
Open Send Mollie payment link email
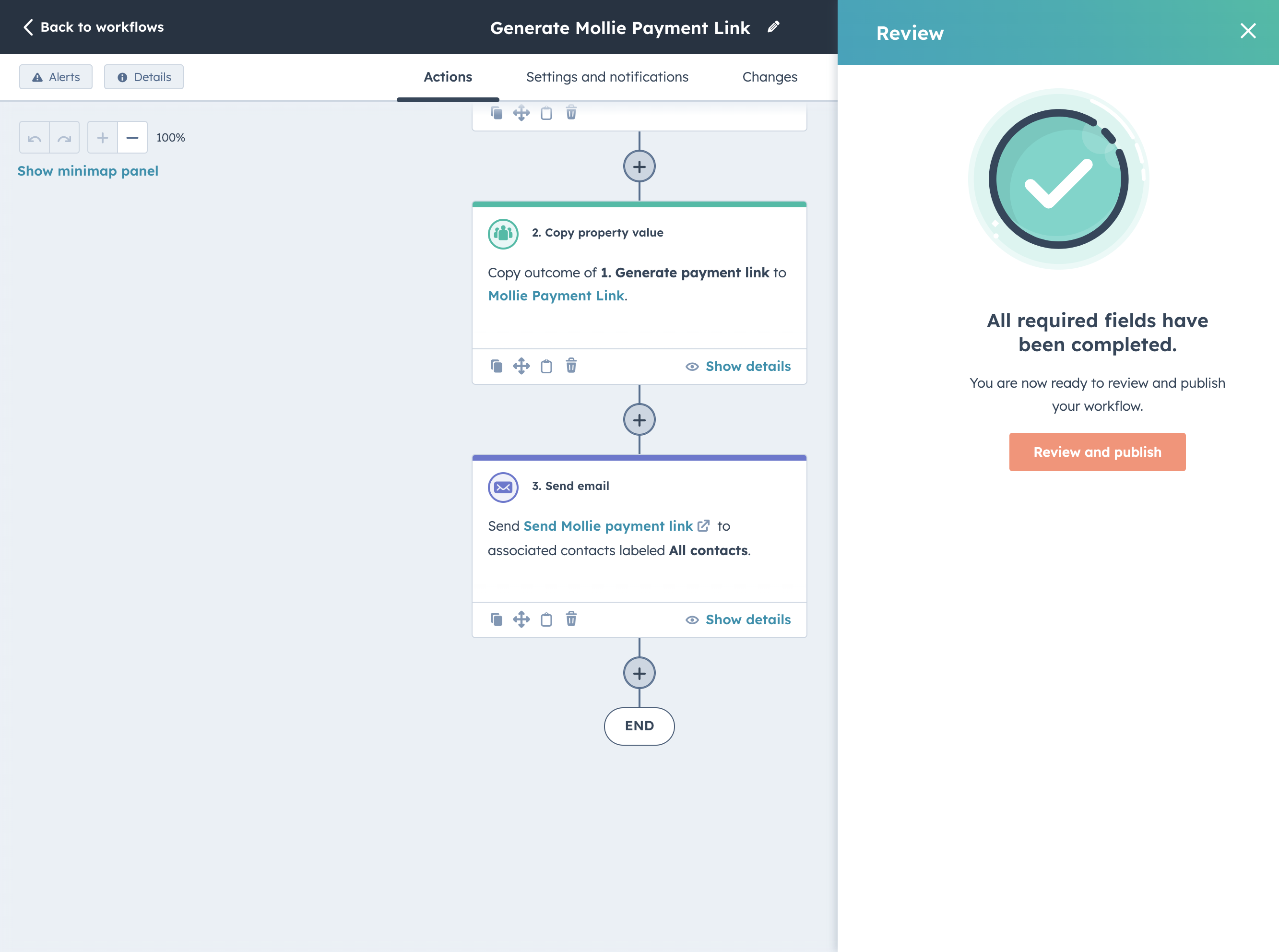click(x=608, y=526)
